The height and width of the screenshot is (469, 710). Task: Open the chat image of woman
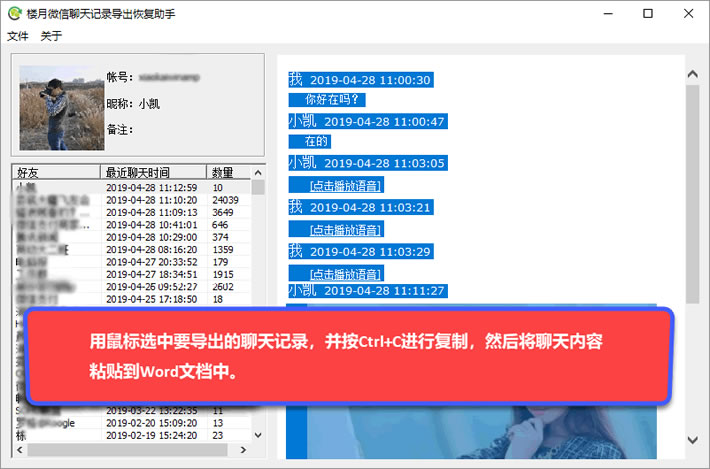(x=481, y=432)
